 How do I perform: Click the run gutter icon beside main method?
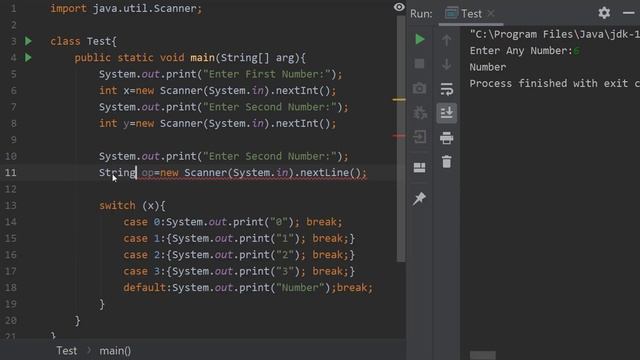[x=28, y=58]
